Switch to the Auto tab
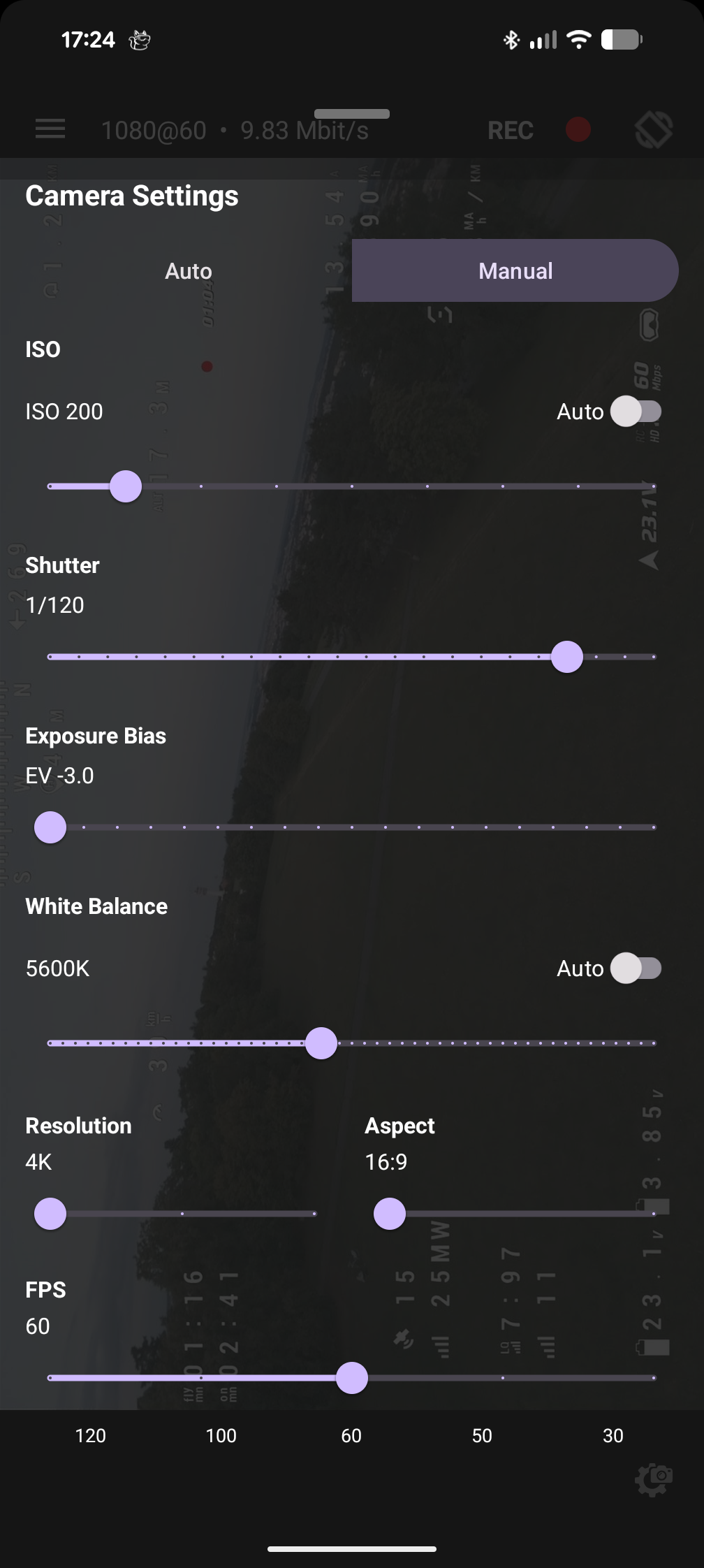704x1568 pixels. click(x=188, y=270)
